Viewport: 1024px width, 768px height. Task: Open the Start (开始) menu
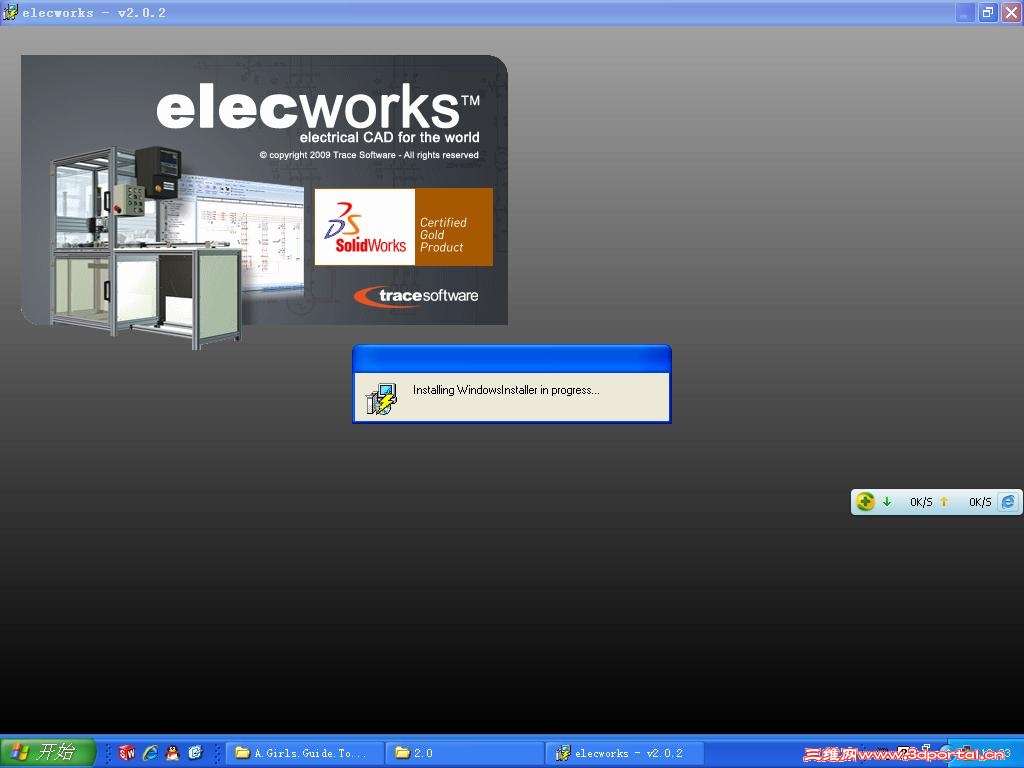click(48, 752)
